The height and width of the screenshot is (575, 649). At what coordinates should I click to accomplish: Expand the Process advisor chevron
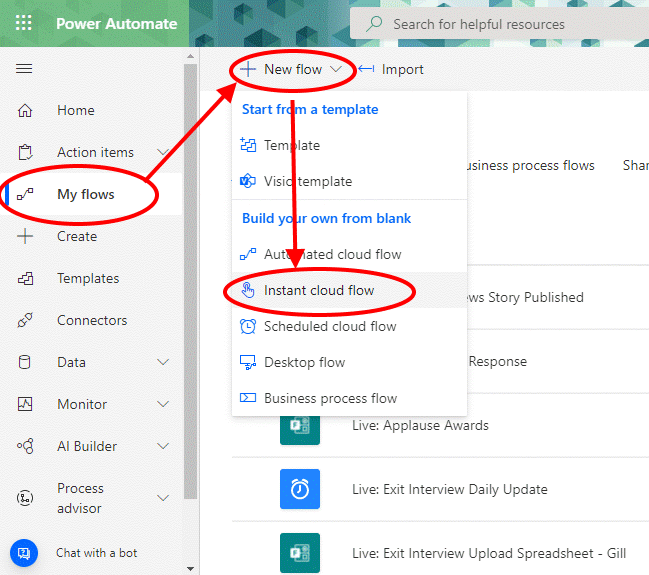163,498
